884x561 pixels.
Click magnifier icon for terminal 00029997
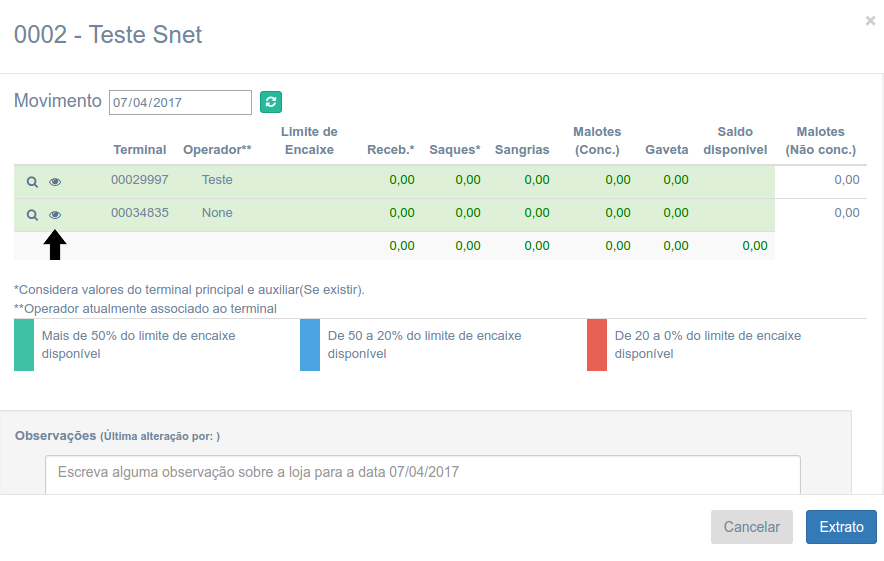pyautogui.click(x=32, y=181)
